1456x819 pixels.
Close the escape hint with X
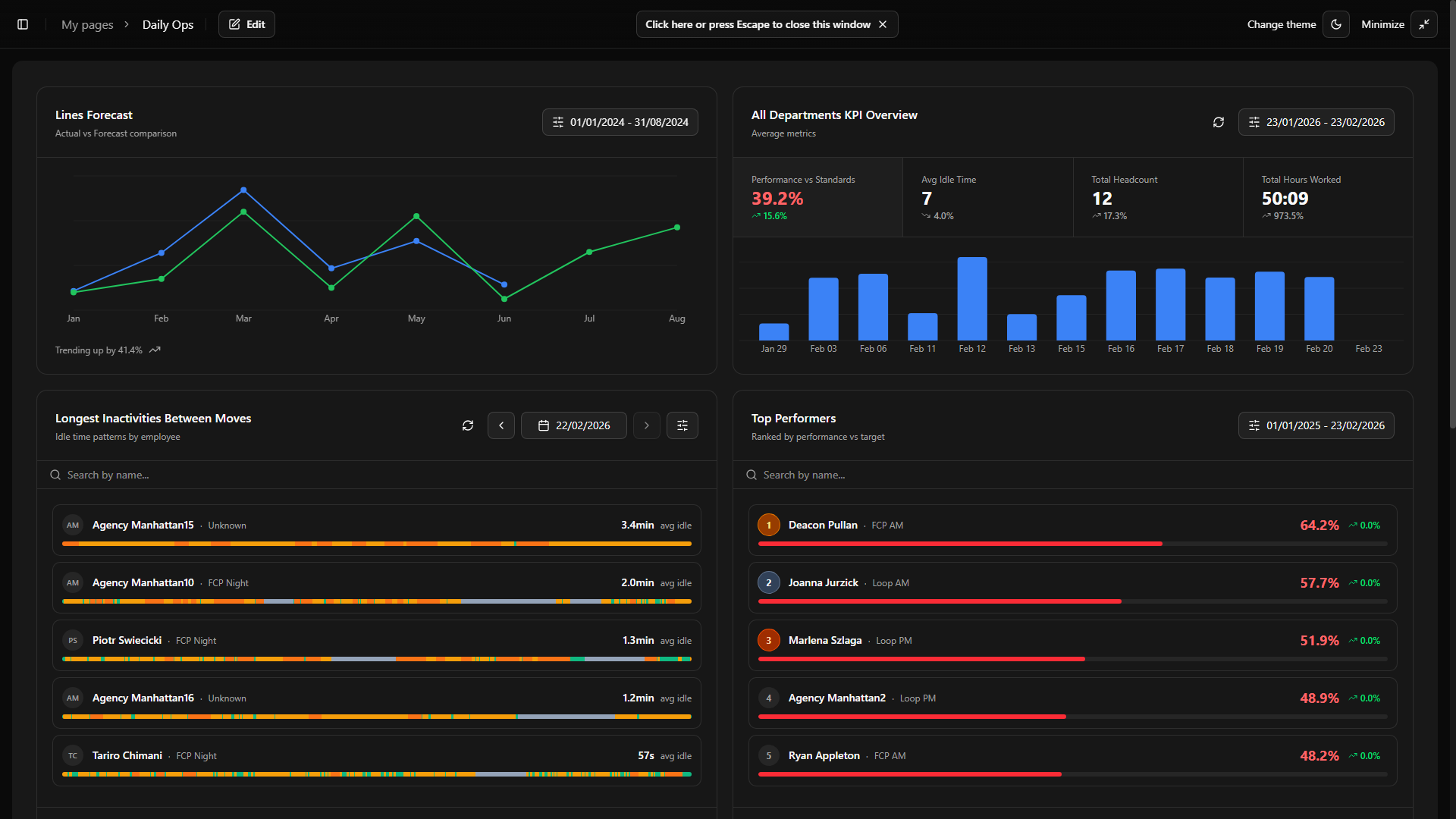coord(883,24)
